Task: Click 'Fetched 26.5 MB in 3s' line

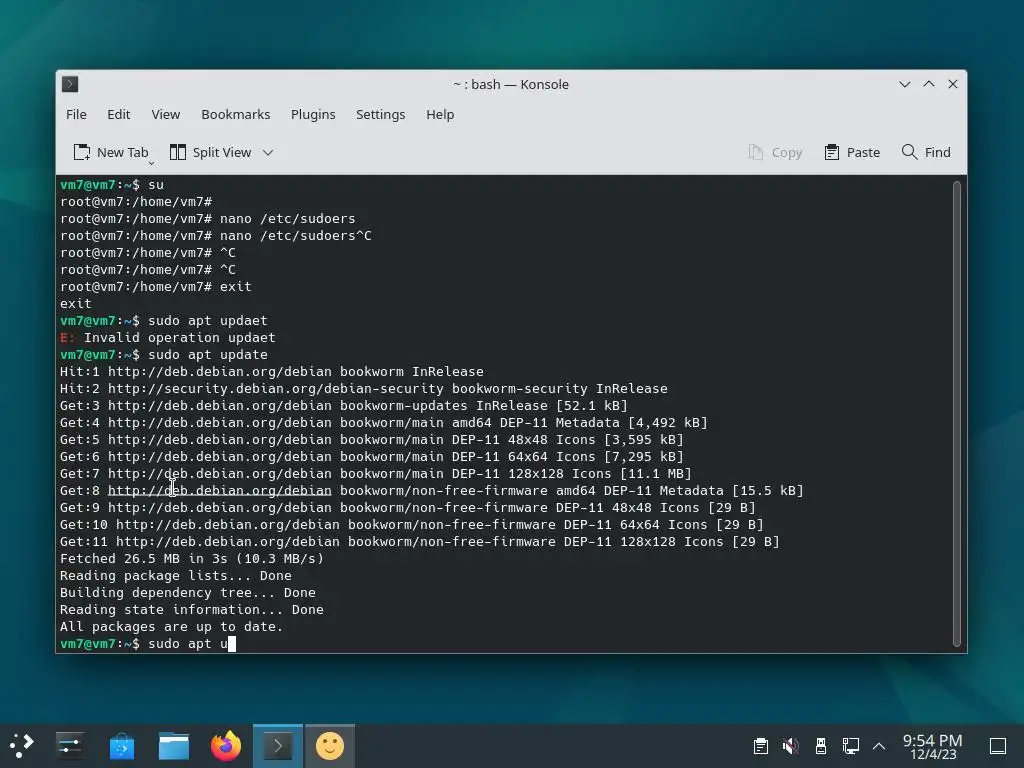Action: click(x=192, y=558)
